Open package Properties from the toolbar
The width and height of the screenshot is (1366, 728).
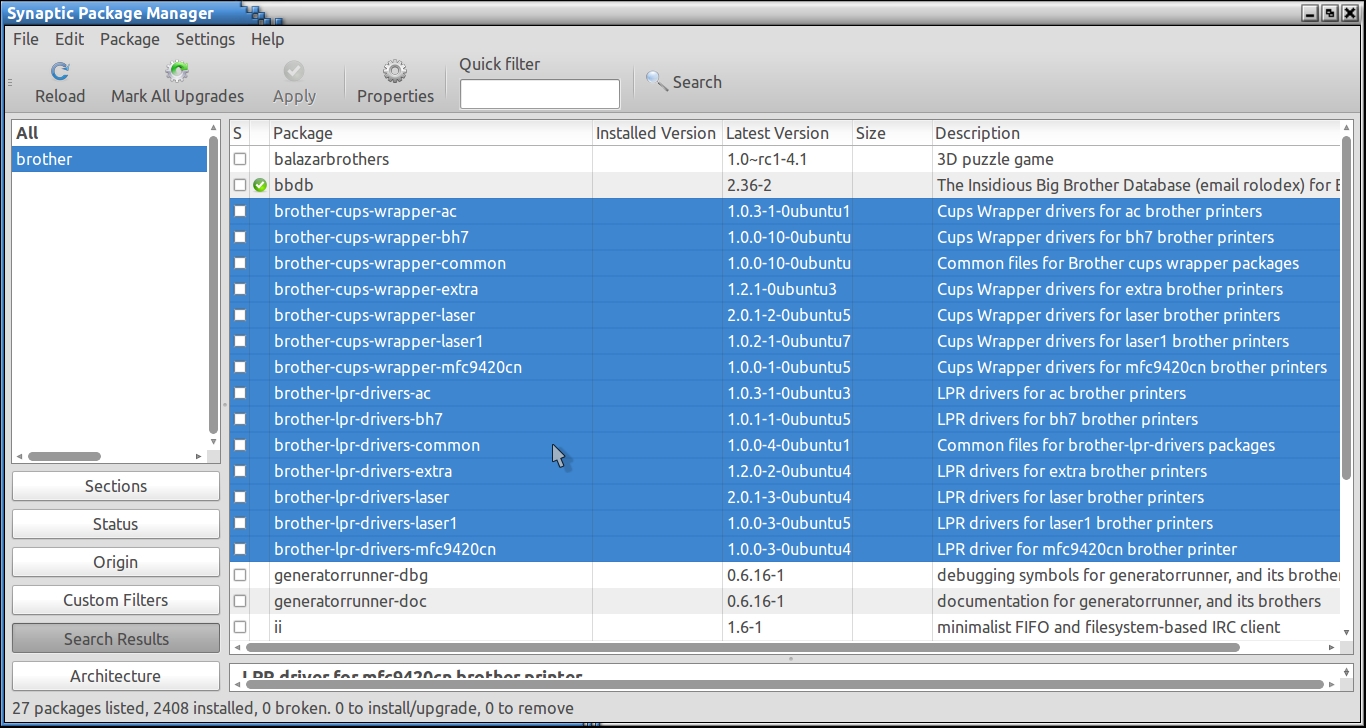(395, 71)
